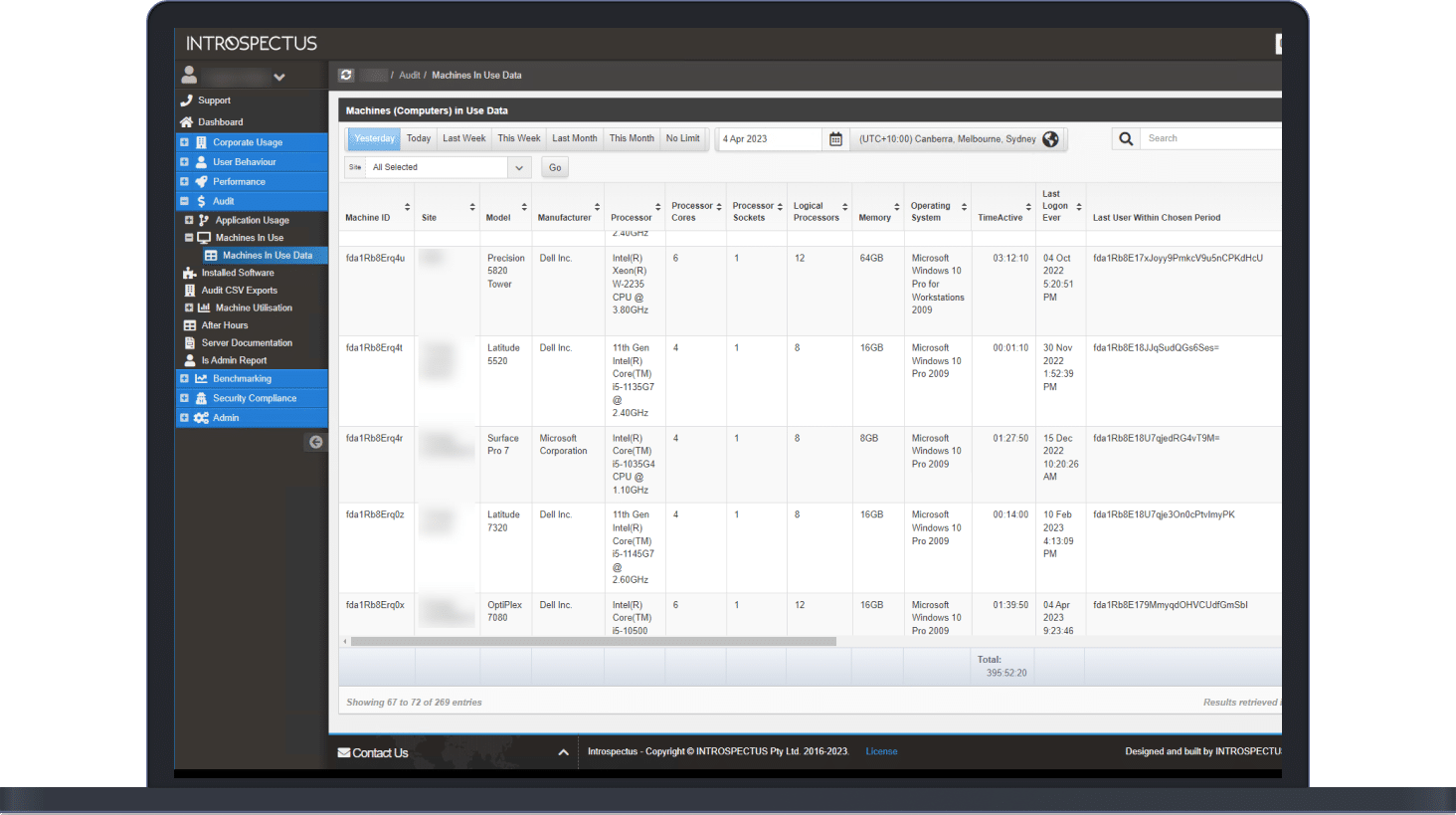
Task: Toggle the This Month filter on
Action: (632, 137)
